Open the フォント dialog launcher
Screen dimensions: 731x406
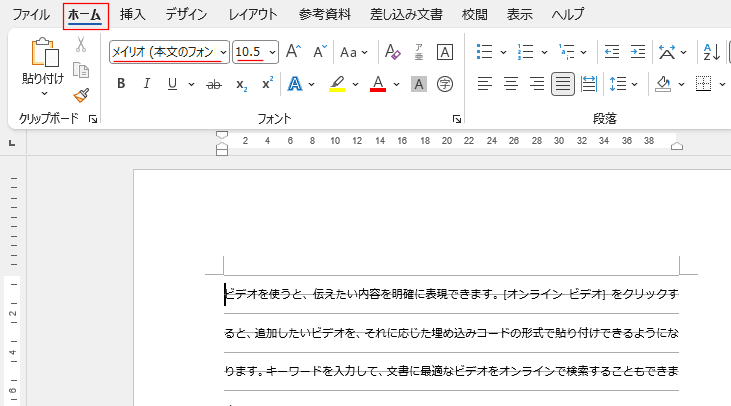tap(456, 119)
